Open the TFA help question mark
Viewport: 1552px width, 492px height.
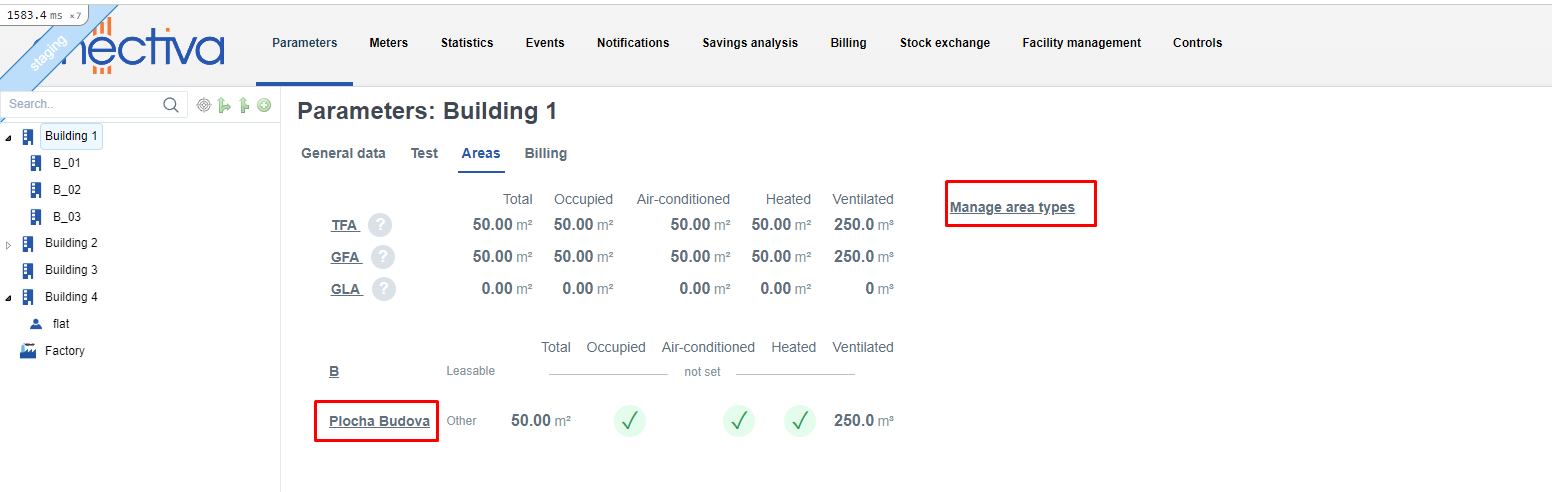click(x=380, y=225)
